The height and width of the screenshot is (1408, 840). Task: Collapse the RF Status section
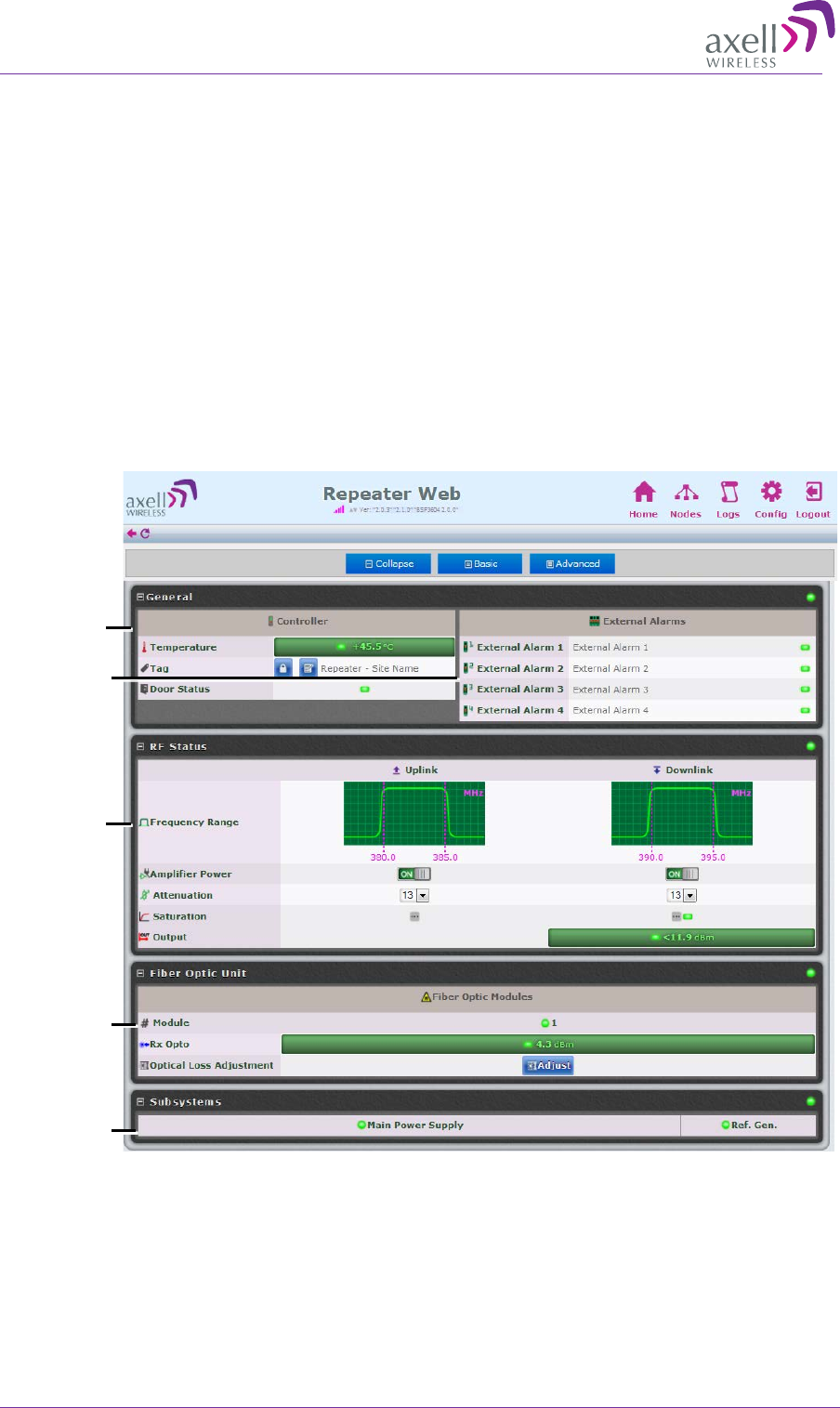(x=141, y=746)
